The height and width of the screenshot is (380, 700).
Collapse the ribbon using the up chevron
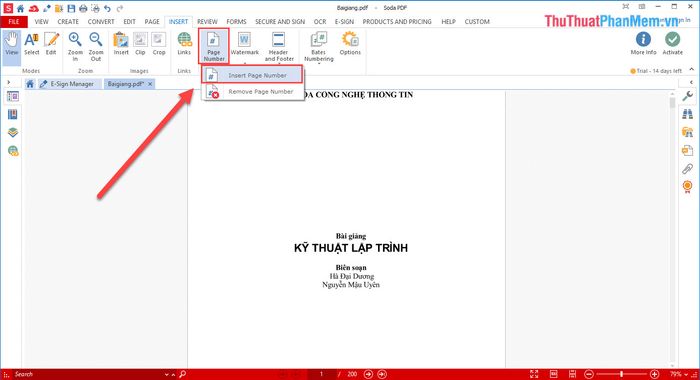click(x=692, y=70)
